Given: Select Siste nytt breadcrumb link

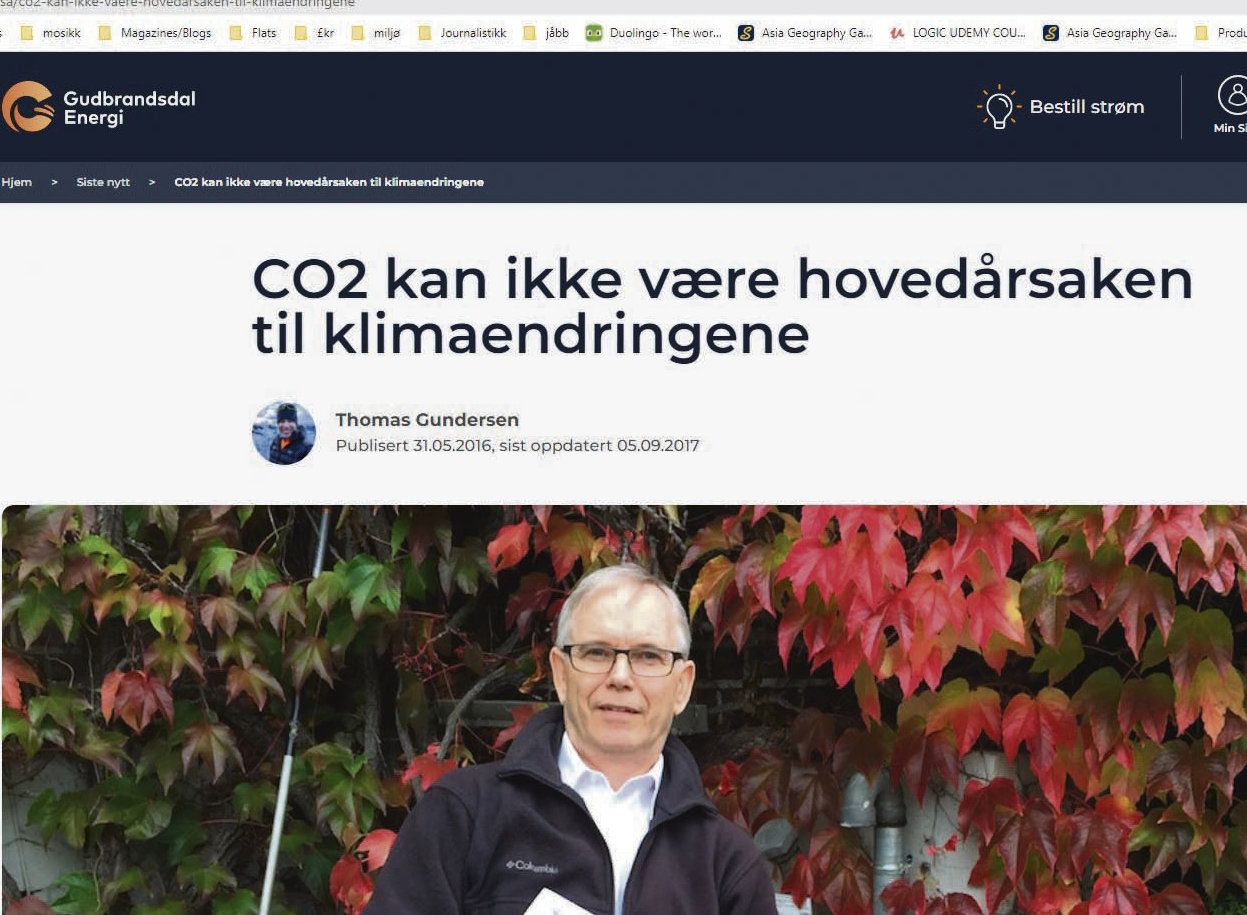Looking at the screenshot, I should pyautogui.click(x=103, y=182).
